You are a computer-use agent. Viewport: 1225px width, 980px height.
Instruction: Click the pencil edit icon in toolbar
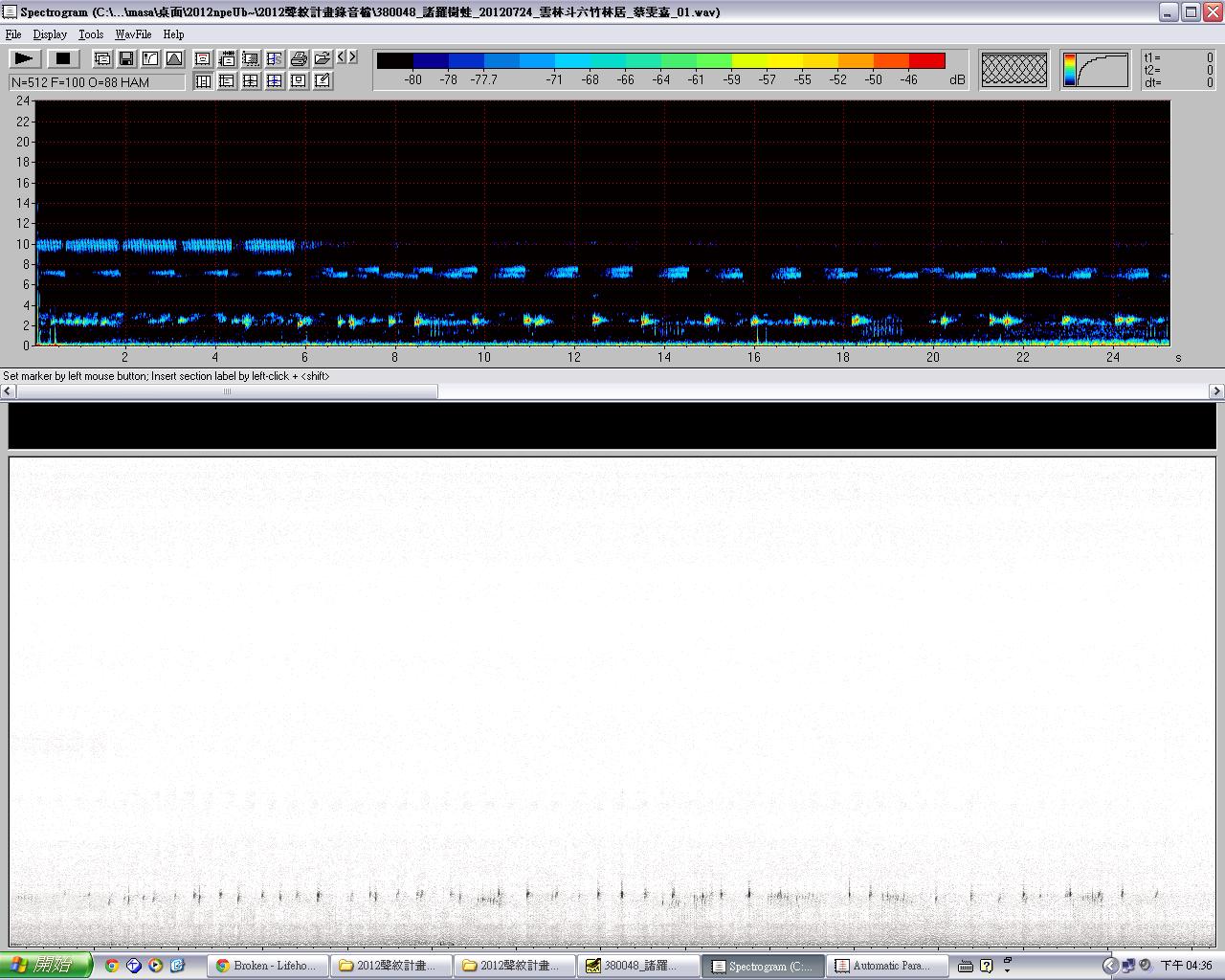click(323, 81)
